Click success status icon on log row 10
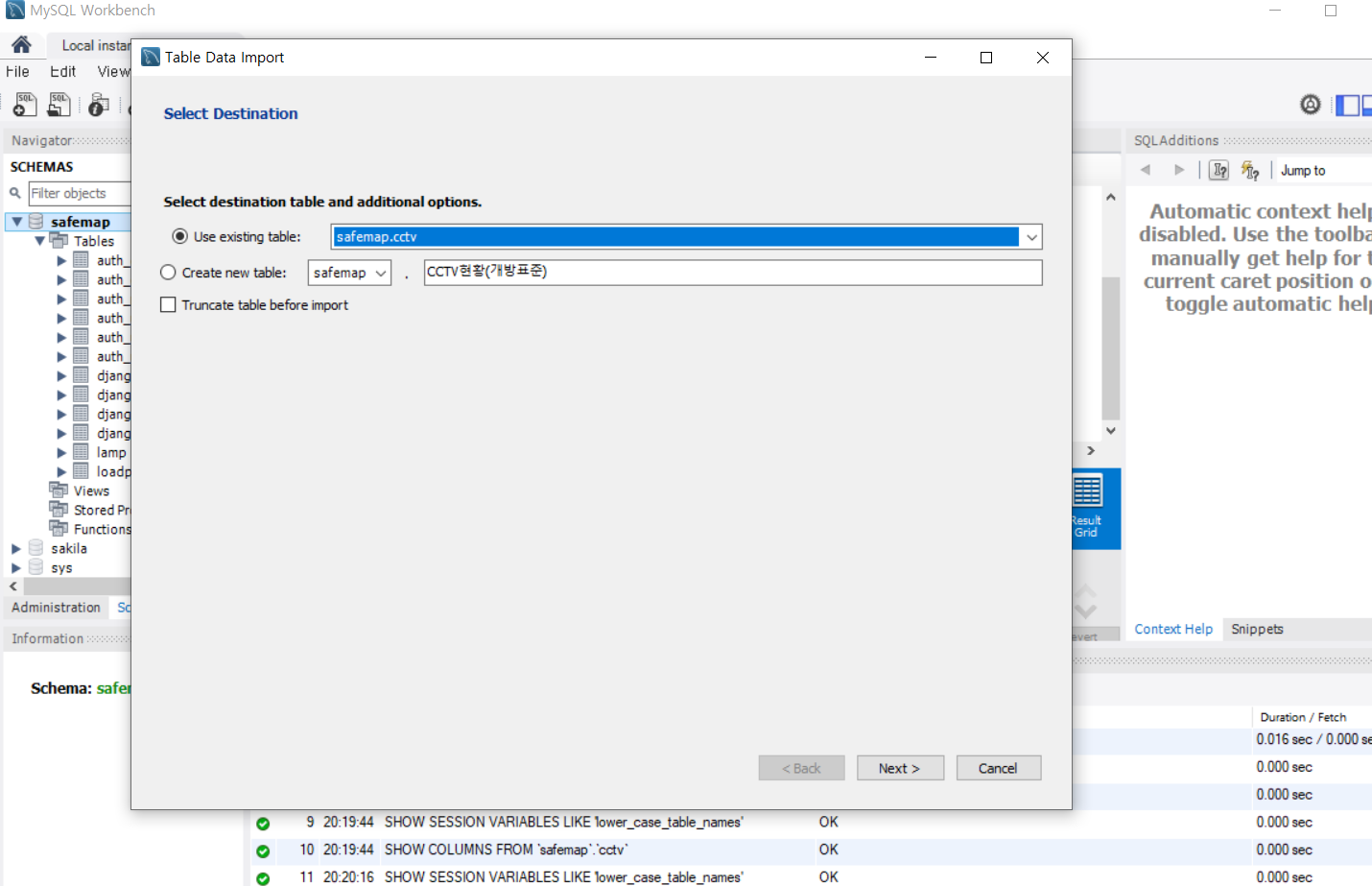The height and width of the screenshot is (886, 1372). 263,850
